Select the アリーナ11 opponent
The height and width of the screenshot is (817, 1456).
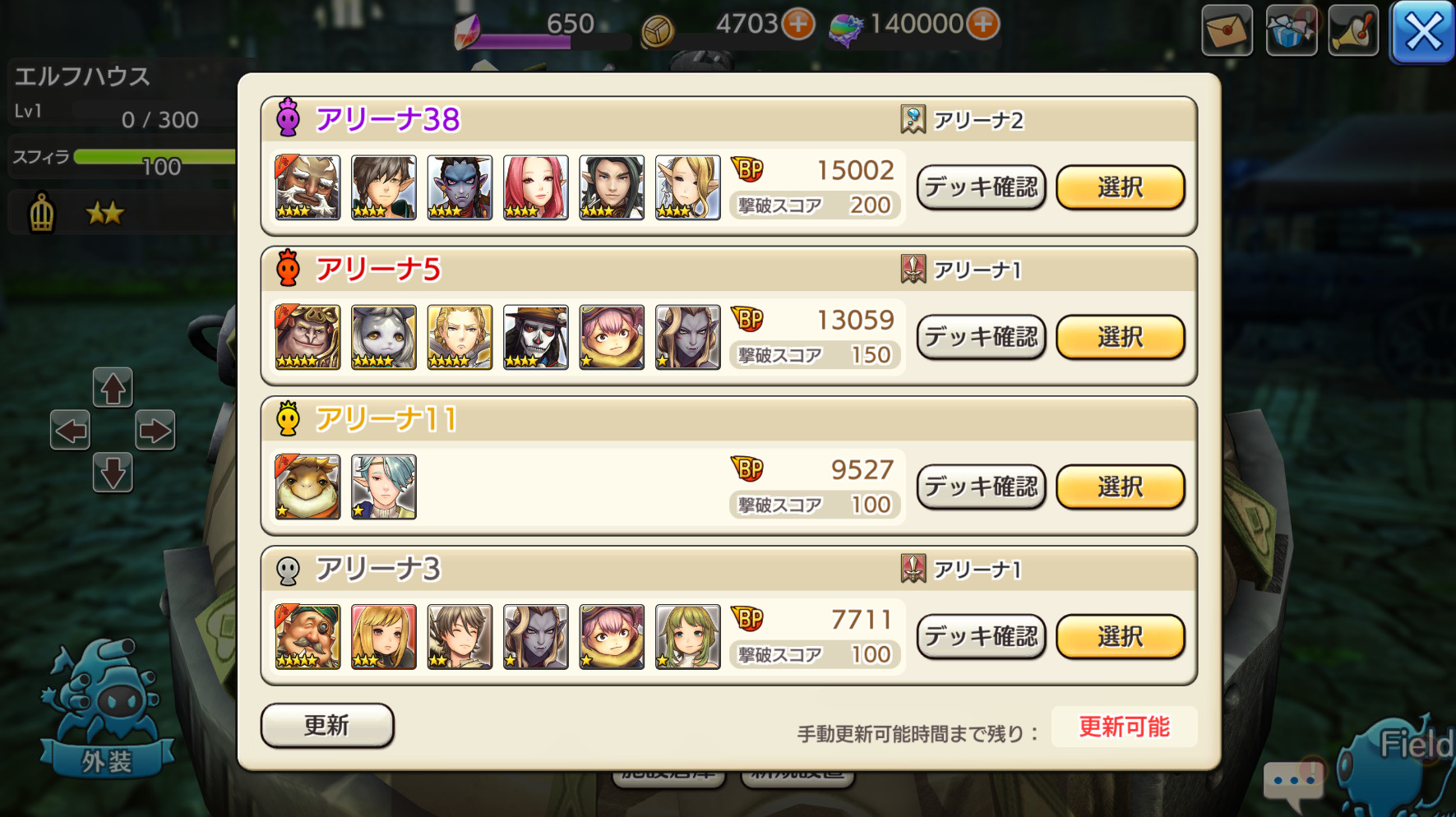tap(1120, 487)
